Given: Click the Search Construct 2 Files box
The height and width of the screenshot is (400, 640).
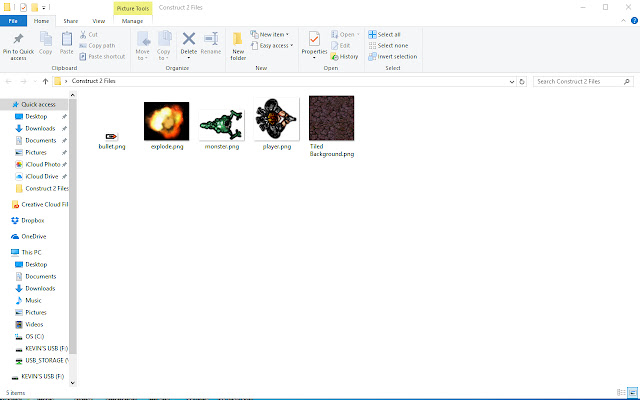Looking at the screenshot, I should [x=583, y=82].
